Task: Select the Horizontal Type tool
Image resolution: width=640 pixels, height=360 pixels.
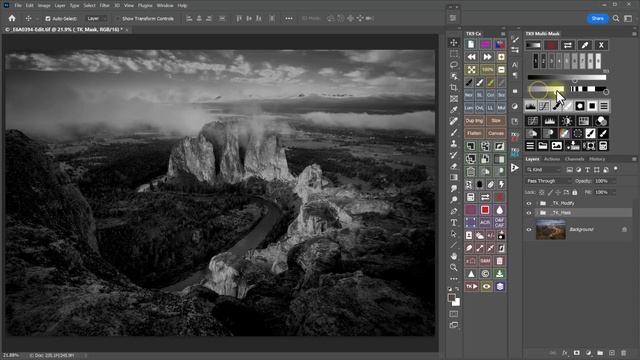Action: pos(454,222)
